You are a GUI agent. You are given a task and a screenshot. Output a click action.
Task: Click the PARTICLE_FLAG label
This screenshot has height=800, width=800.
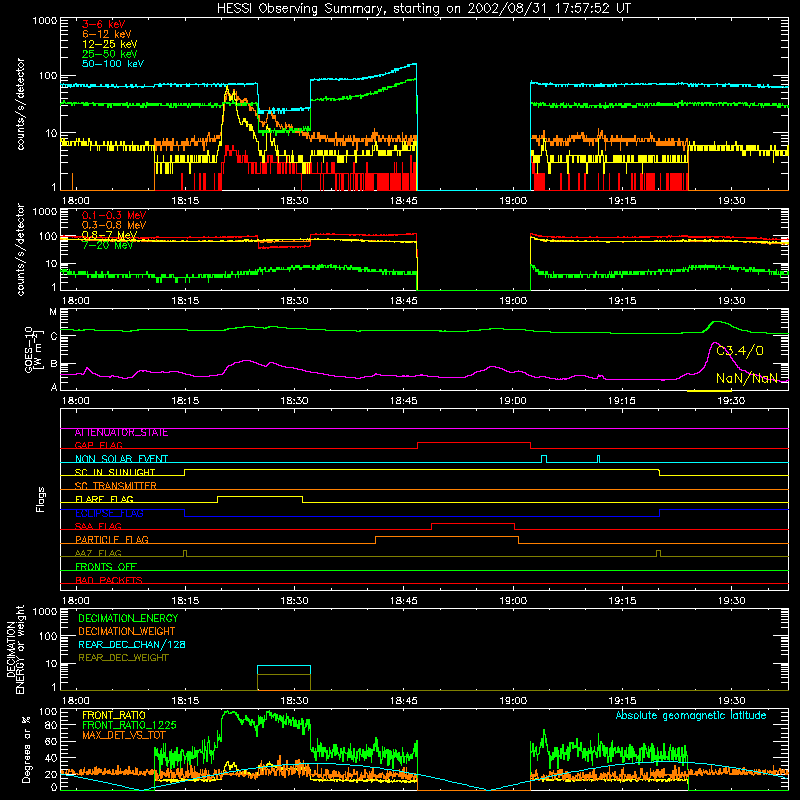(x=112, y=540)
